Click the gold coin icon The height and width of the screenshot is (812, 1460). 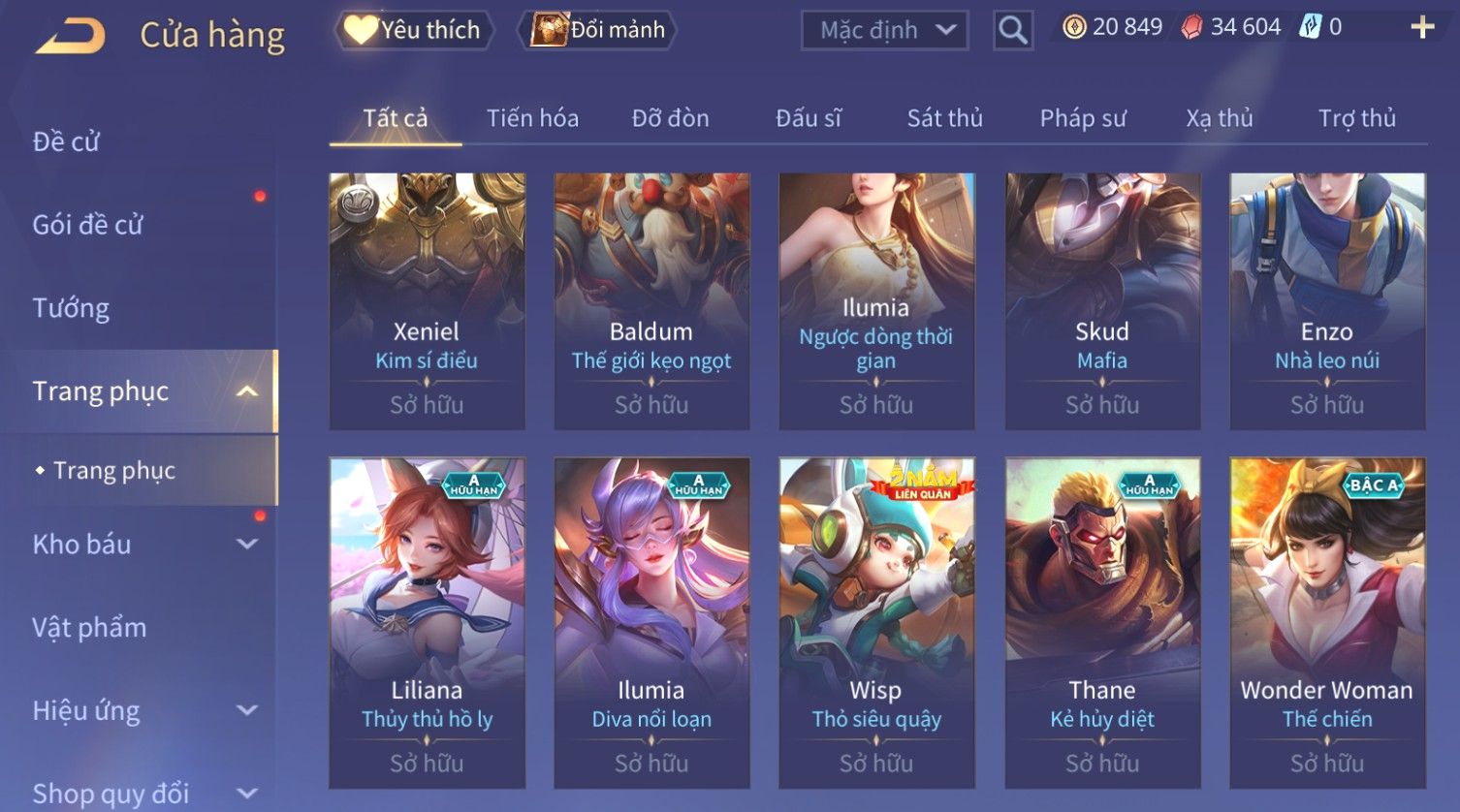tap(1074, 27)
